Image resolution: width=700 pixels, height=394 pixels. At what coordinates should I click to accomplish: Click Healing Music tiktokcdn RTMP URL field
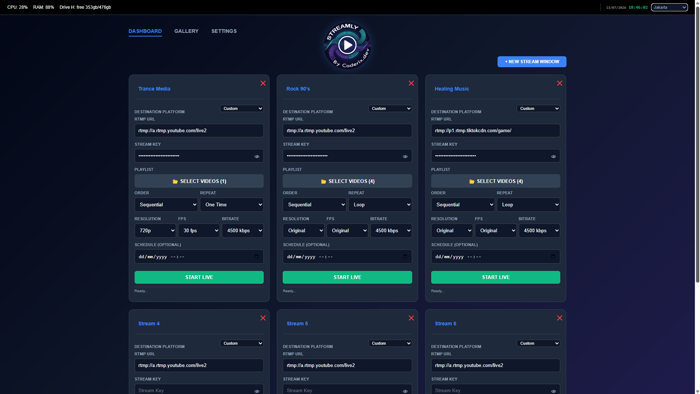tap(496, 131)
